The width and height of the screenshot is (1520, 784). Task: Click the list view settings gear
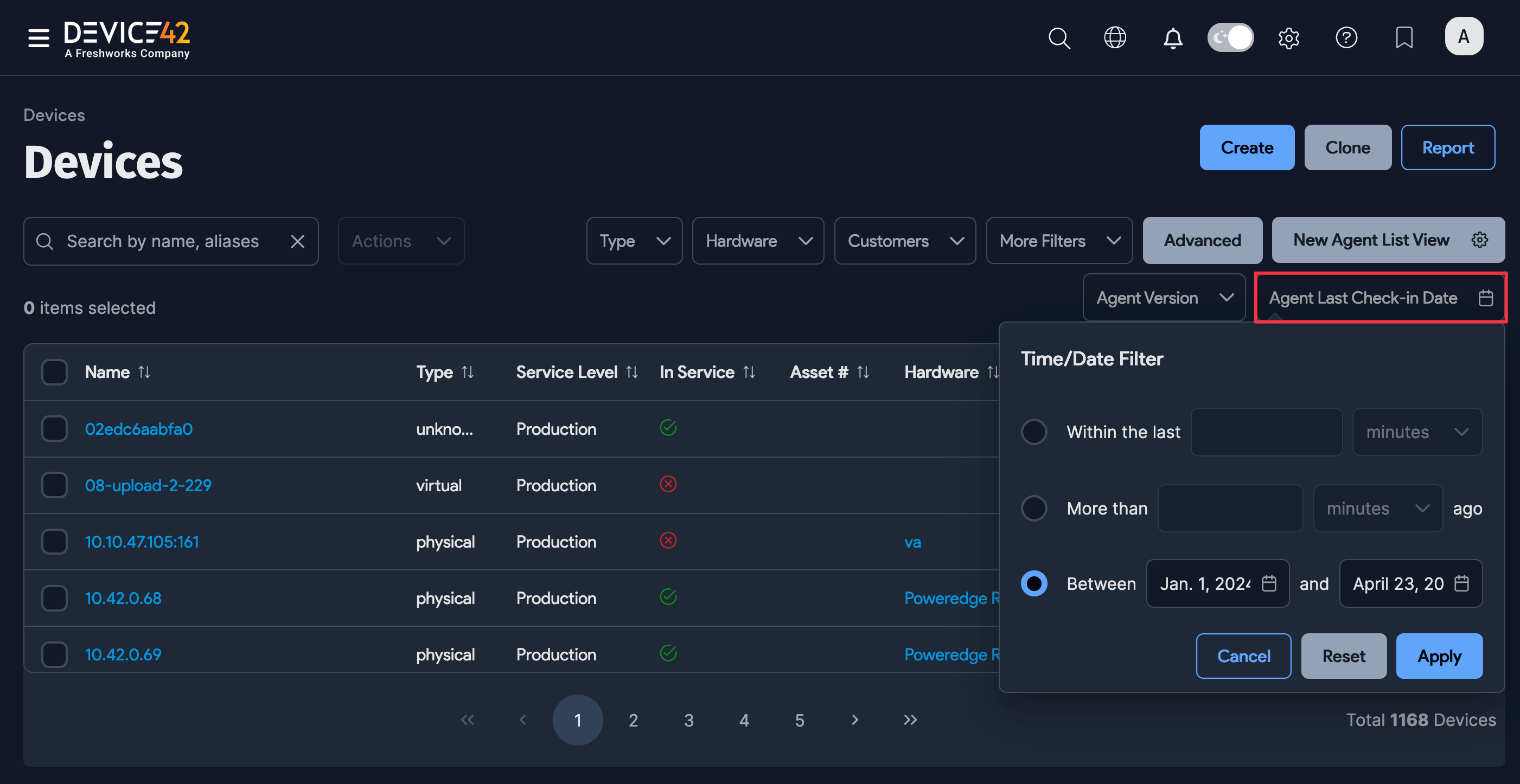pos(1479,240)
